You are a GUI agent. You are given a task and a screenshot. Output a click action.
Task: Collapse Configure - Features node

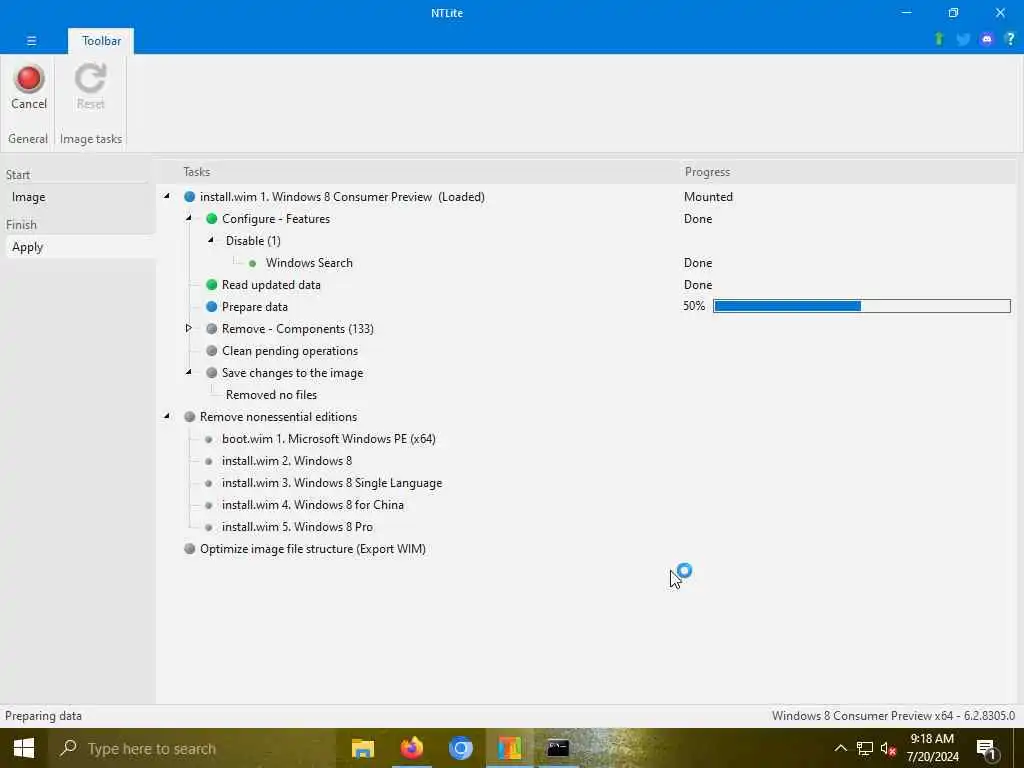(x=189, y=218)
